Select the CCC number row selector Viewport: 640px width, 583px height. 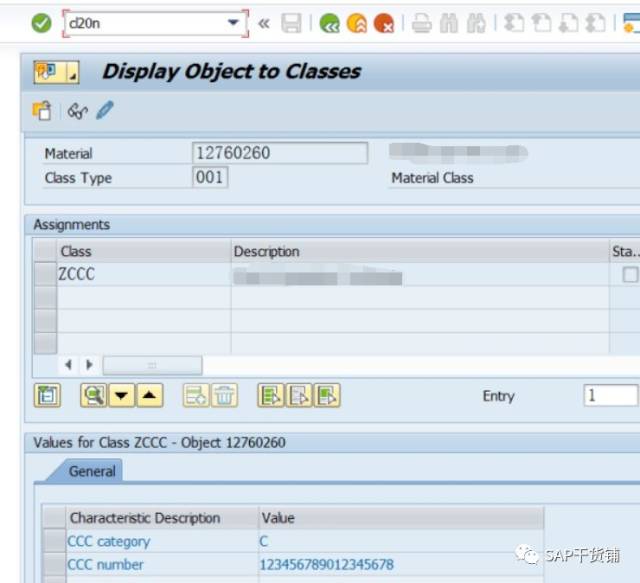(x=54, y=565)
